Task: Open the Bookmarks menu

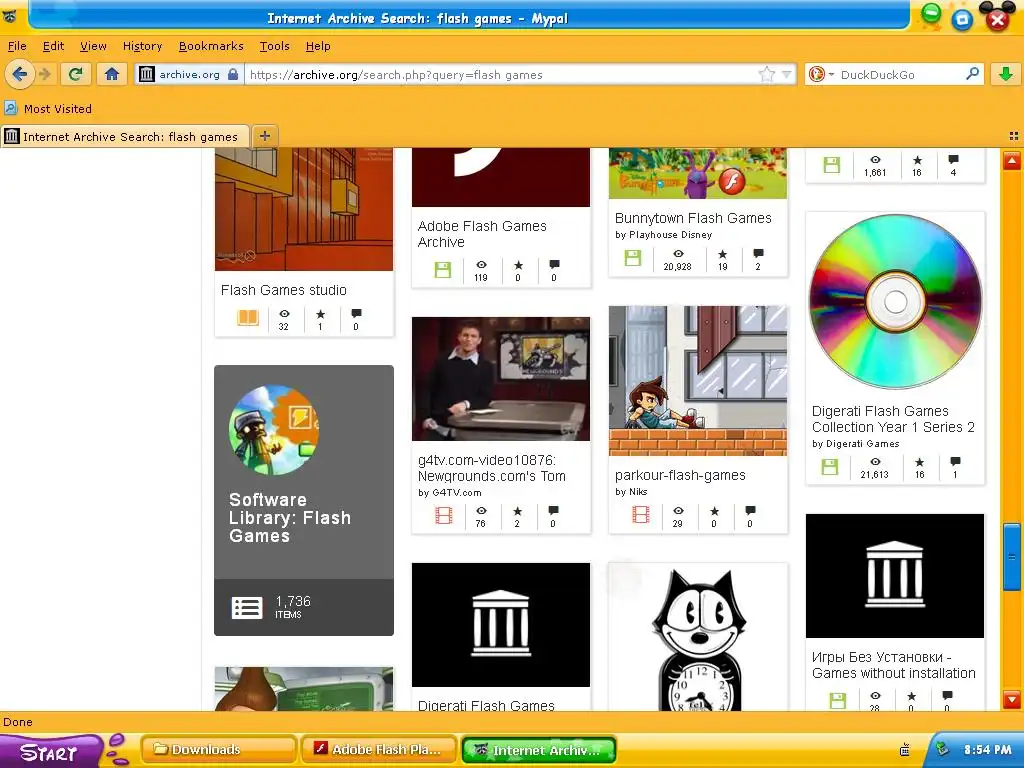Action: click(x=211, y=46)
